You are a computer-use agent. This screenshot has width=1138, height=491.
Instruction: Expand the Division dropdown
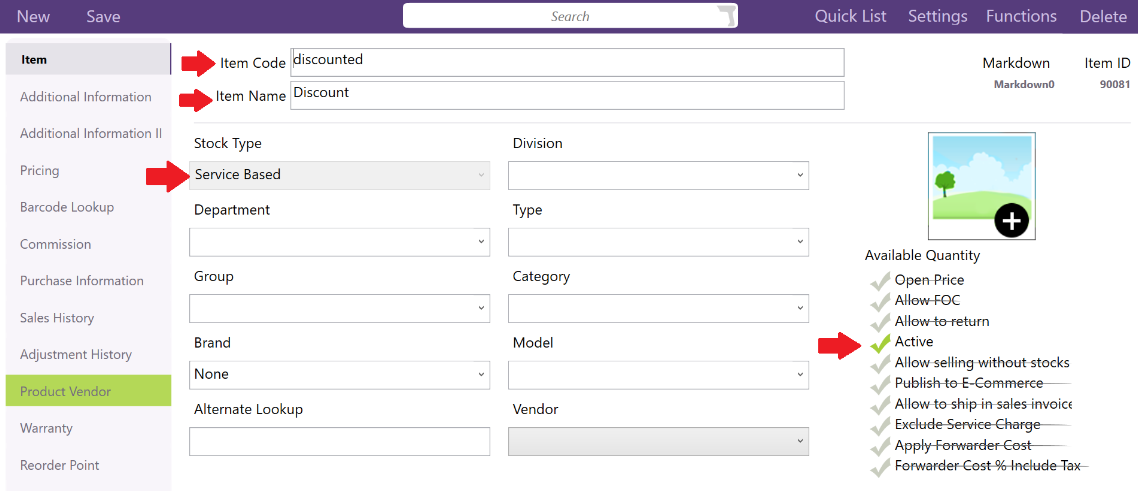click(x=658, y=175)
